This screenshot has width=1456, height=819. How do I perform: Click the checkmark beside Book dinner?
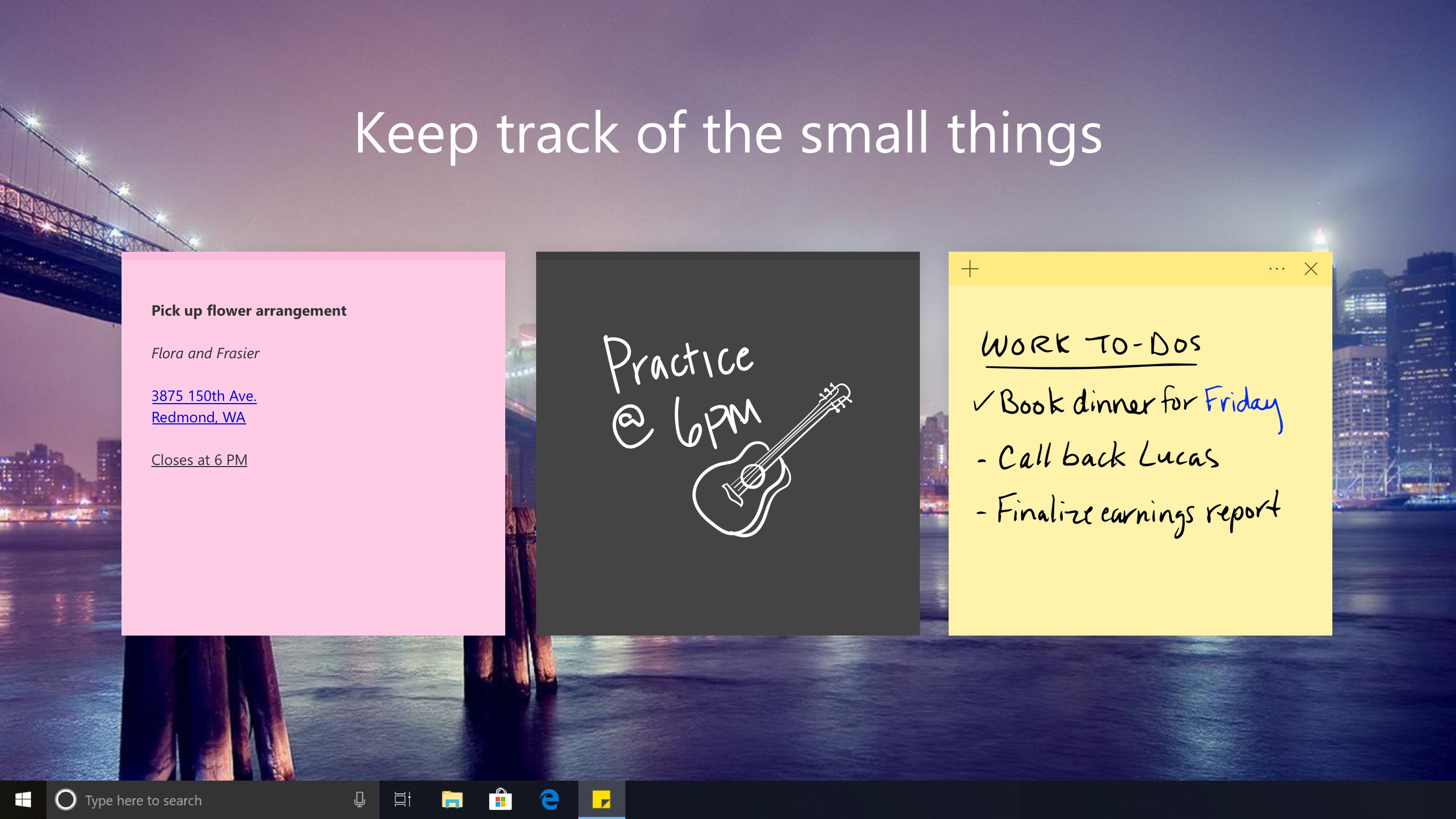(x=982, y=402)
